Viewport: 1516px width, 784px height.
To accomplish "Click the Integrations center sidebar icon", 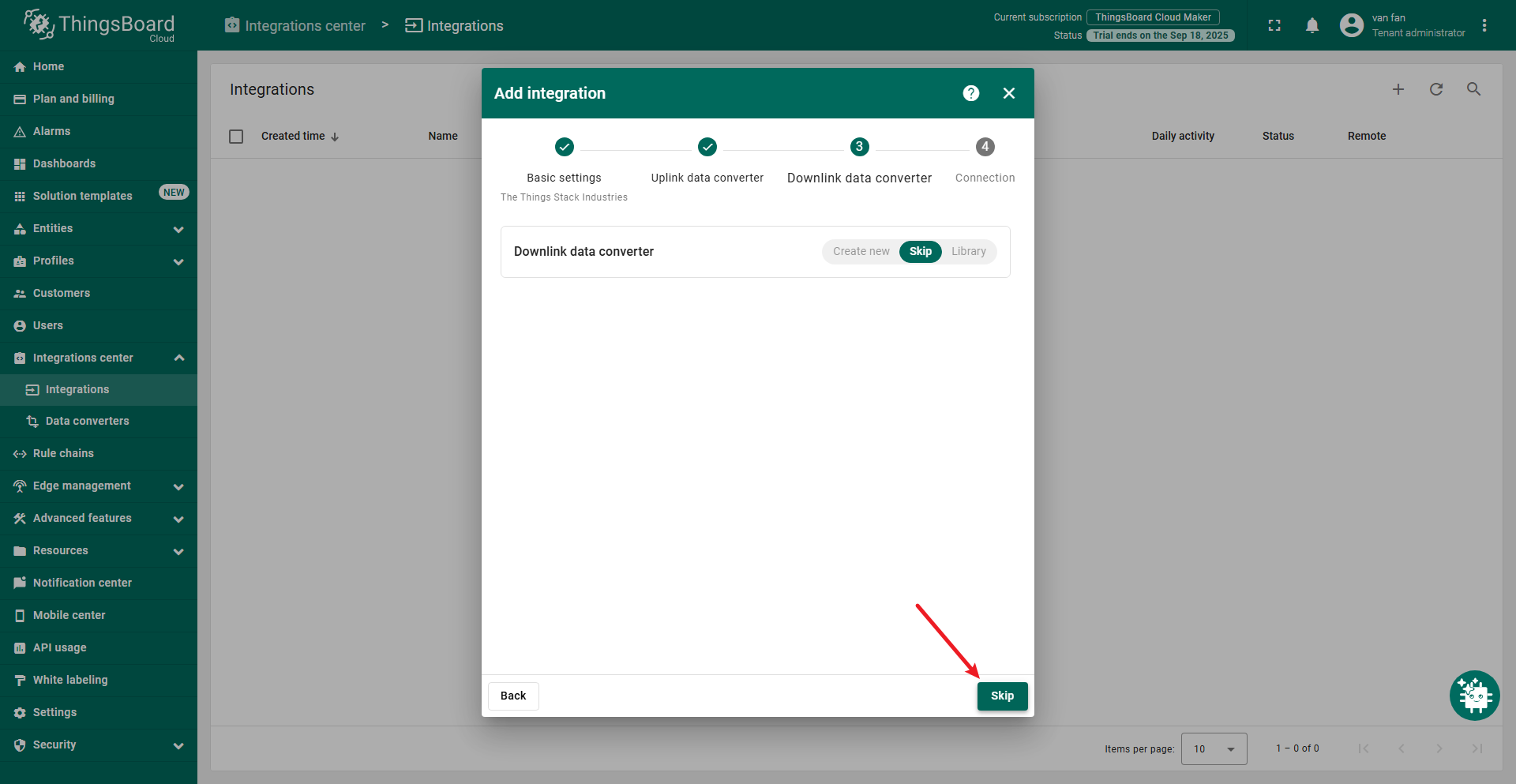I will (x=20, y=358).
